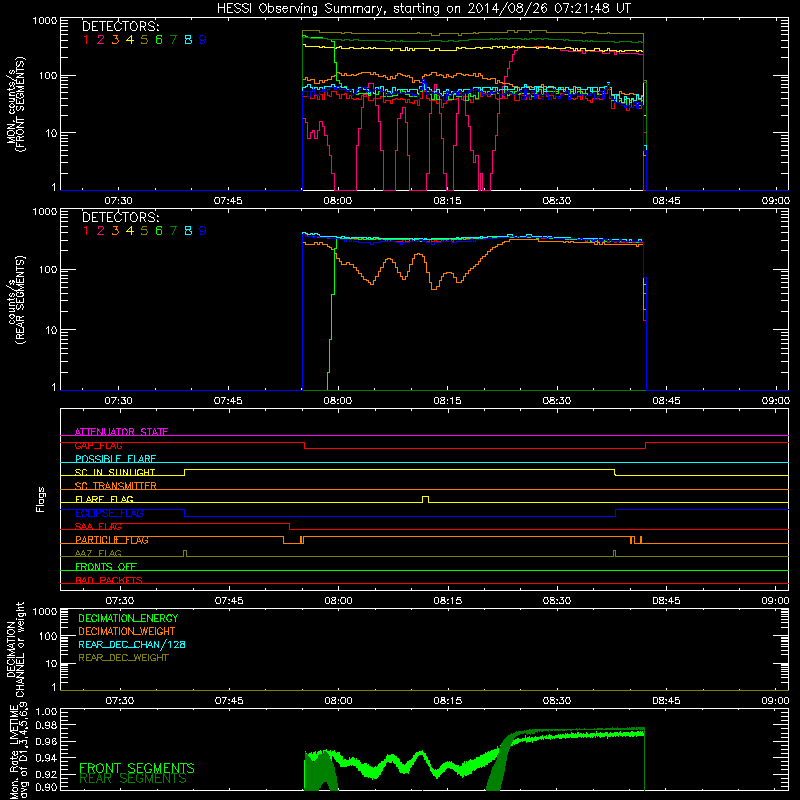800x800 pixels.
Task: Click the counts/s REAR SEGMENTS axis title
Action: pyautogui.click(x=15, y=300)
